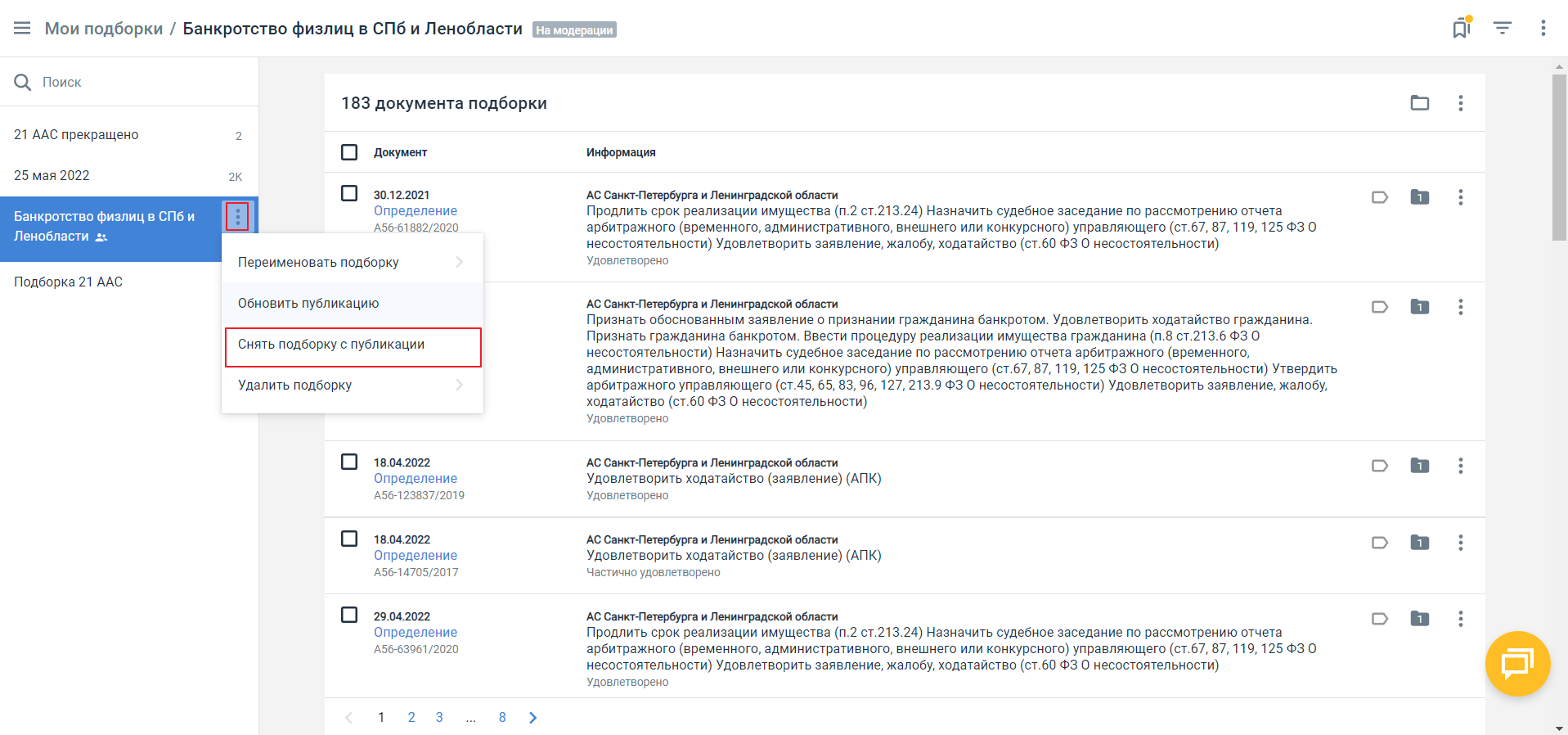Open collections folder for 30.12.2021 document
1568x735 pixels.
[1420, 197]
